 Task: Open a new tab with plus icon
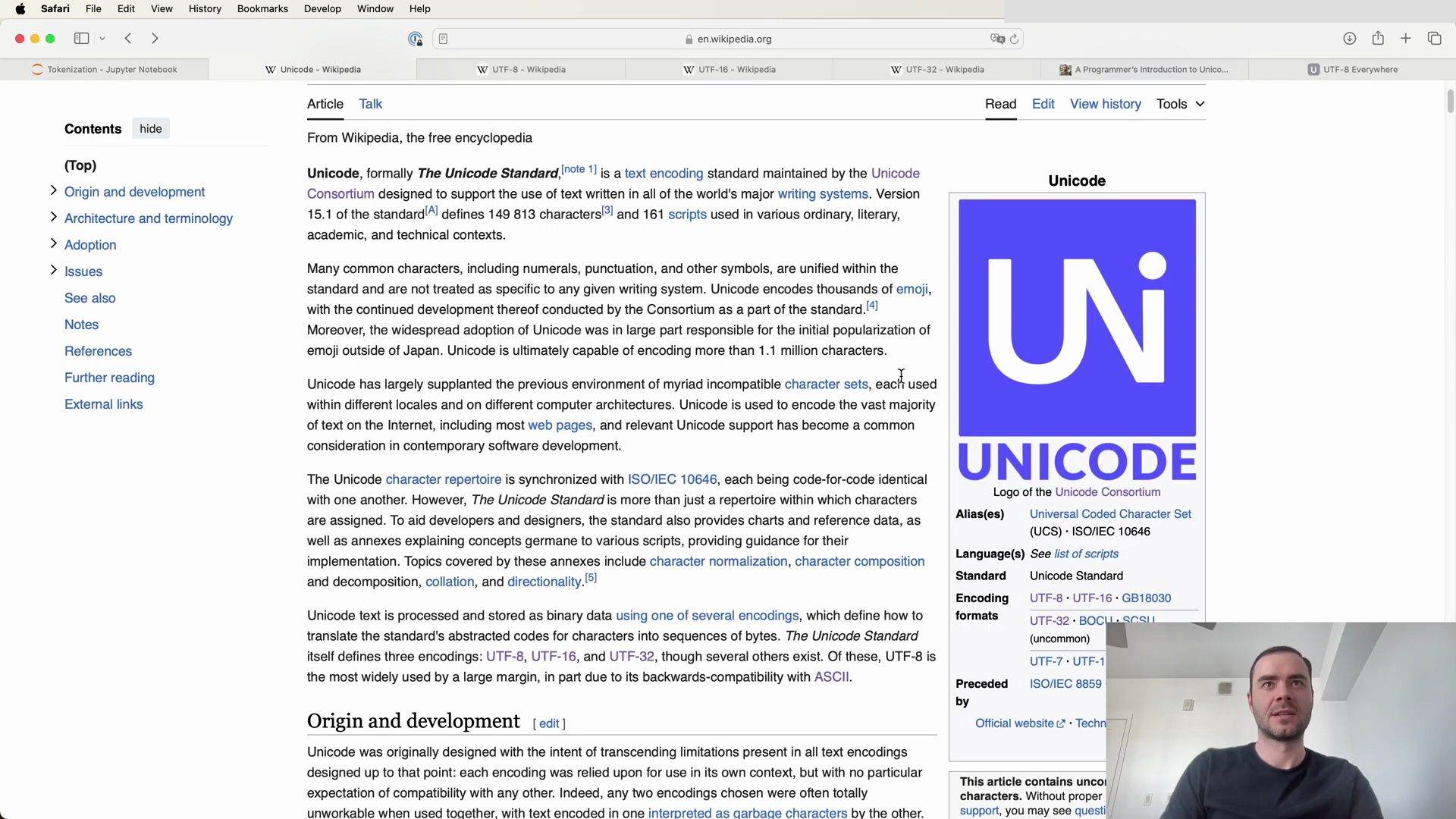coord(1405,39)
